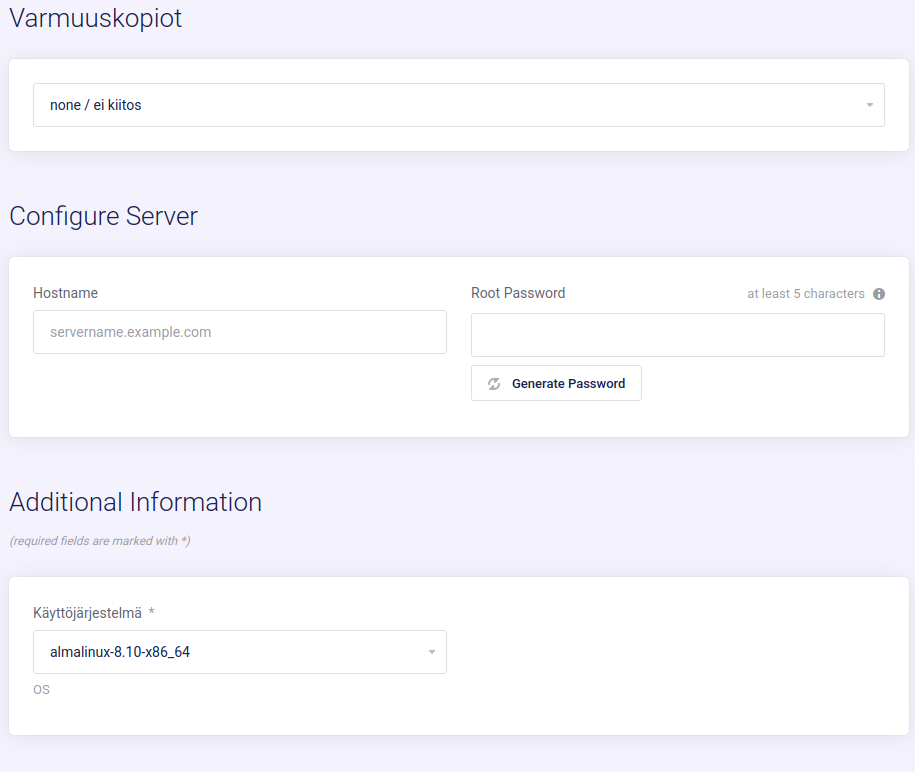The image size is (915, 772).
Task: Click the required asterisk next to Käyttöjärjestelmä
Action: coord(151,612)
